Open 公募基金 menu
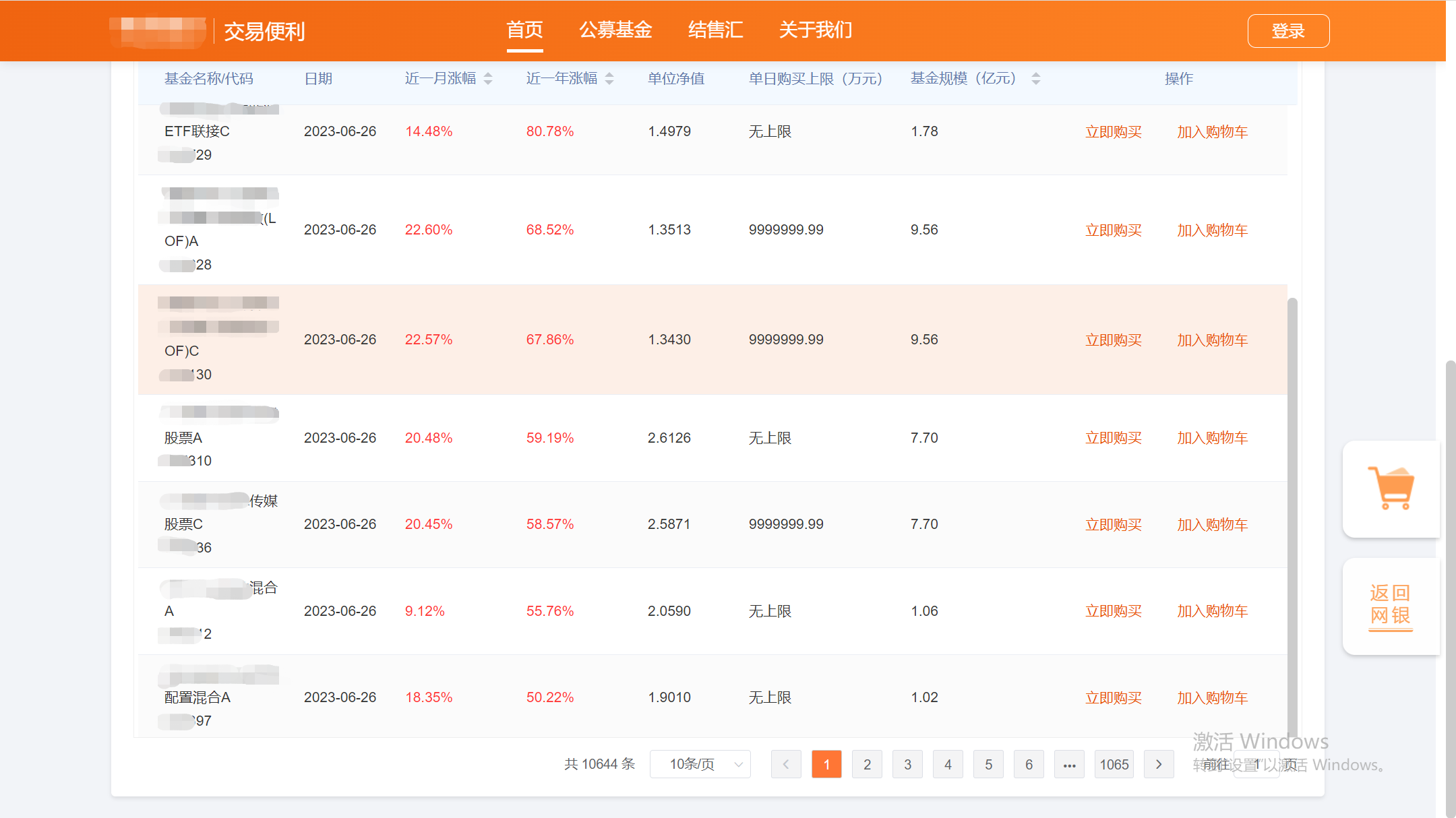The image size is (1456, 818). point(615,30)
